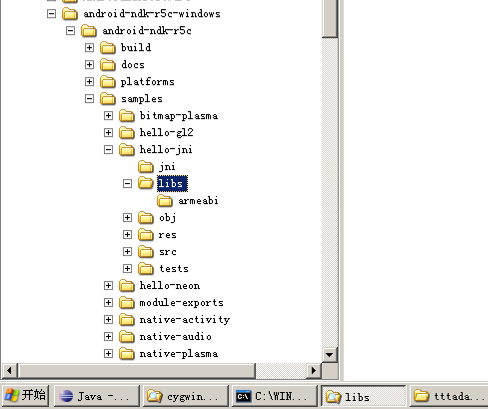Click the hello-neon folder icon

[x=127, y=286]
